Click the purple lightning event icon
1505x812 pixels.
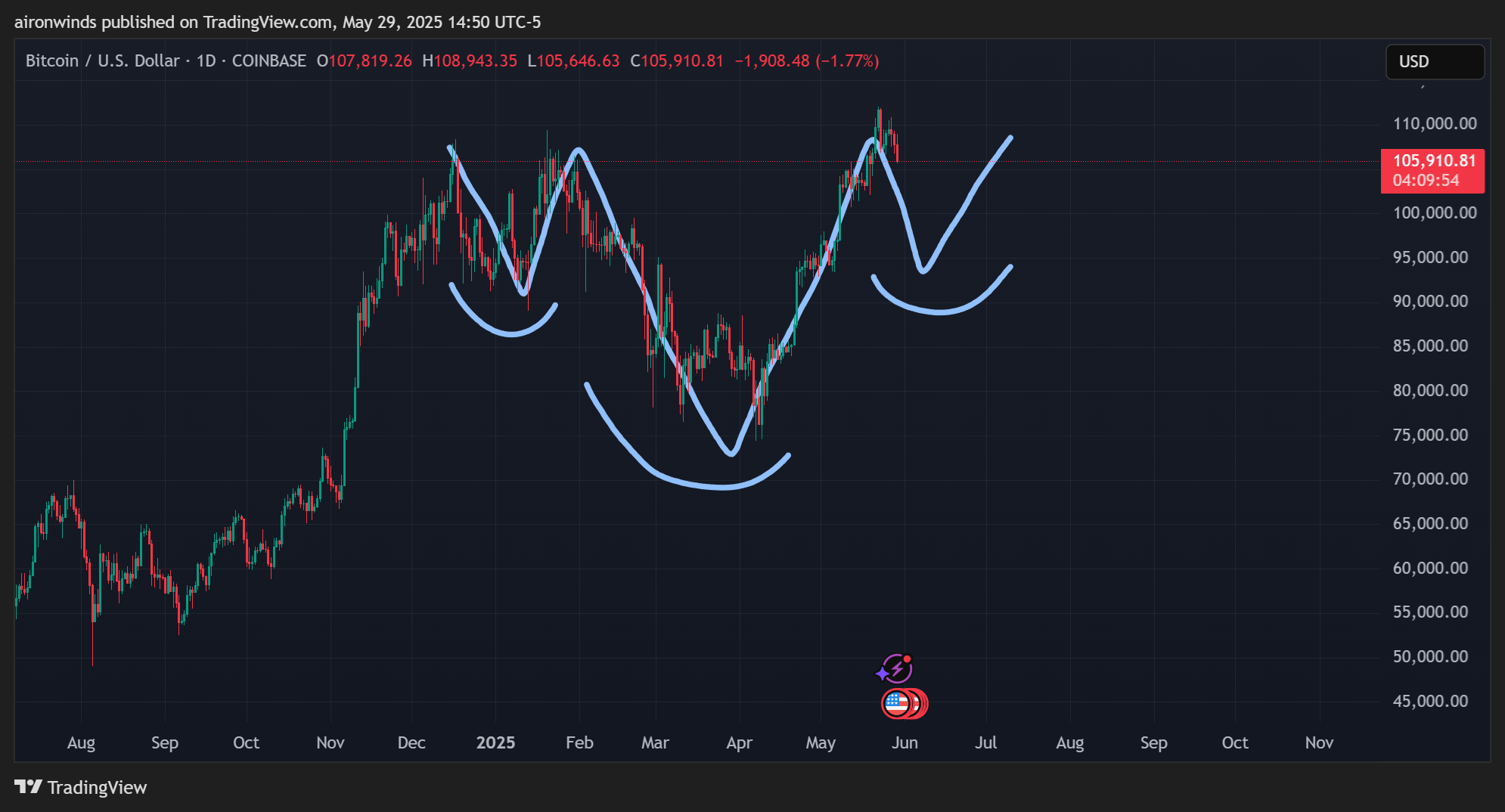(x=896, y=669)
